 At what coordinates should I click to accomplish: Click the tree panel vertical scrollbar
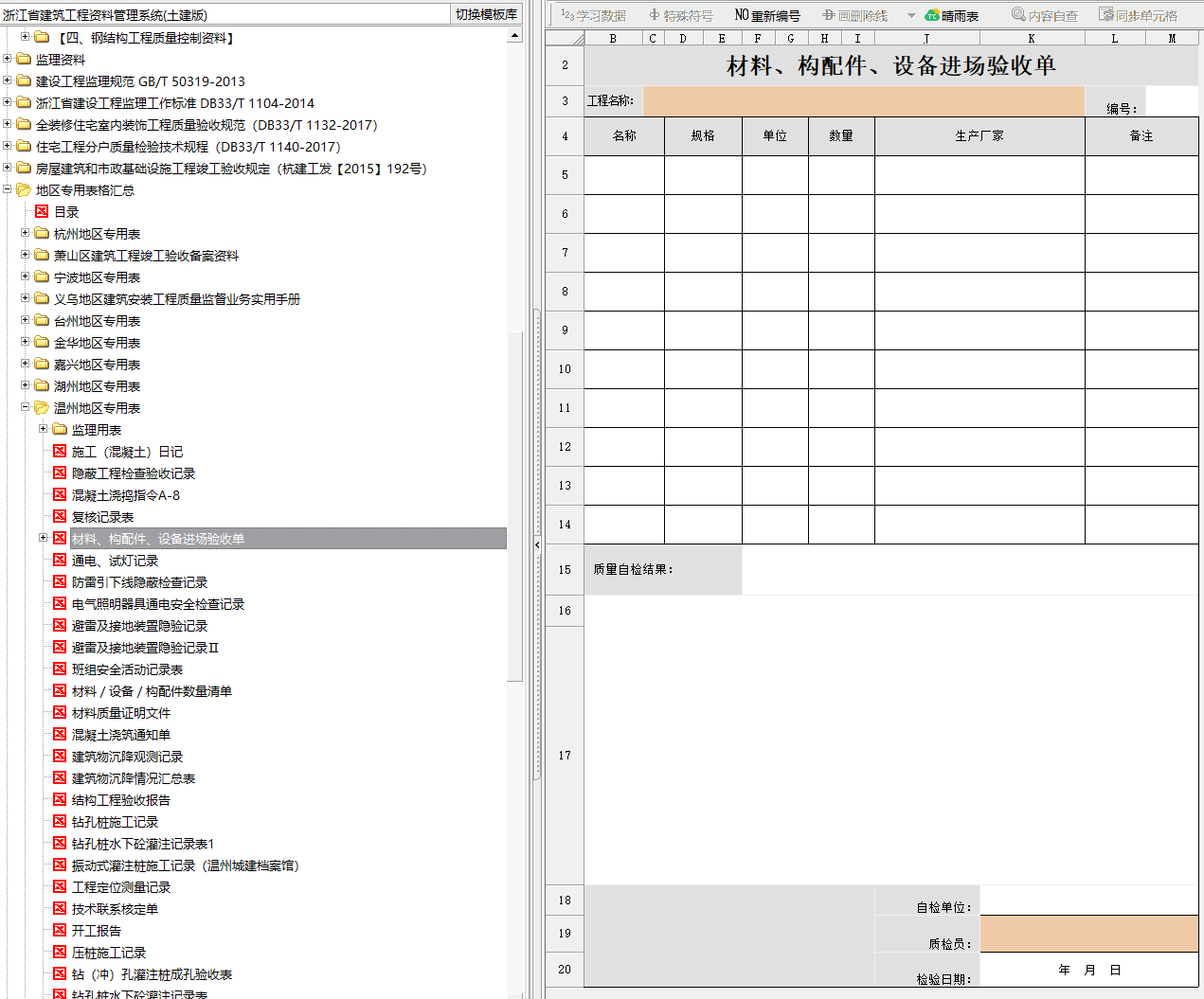tap(514, 473)
